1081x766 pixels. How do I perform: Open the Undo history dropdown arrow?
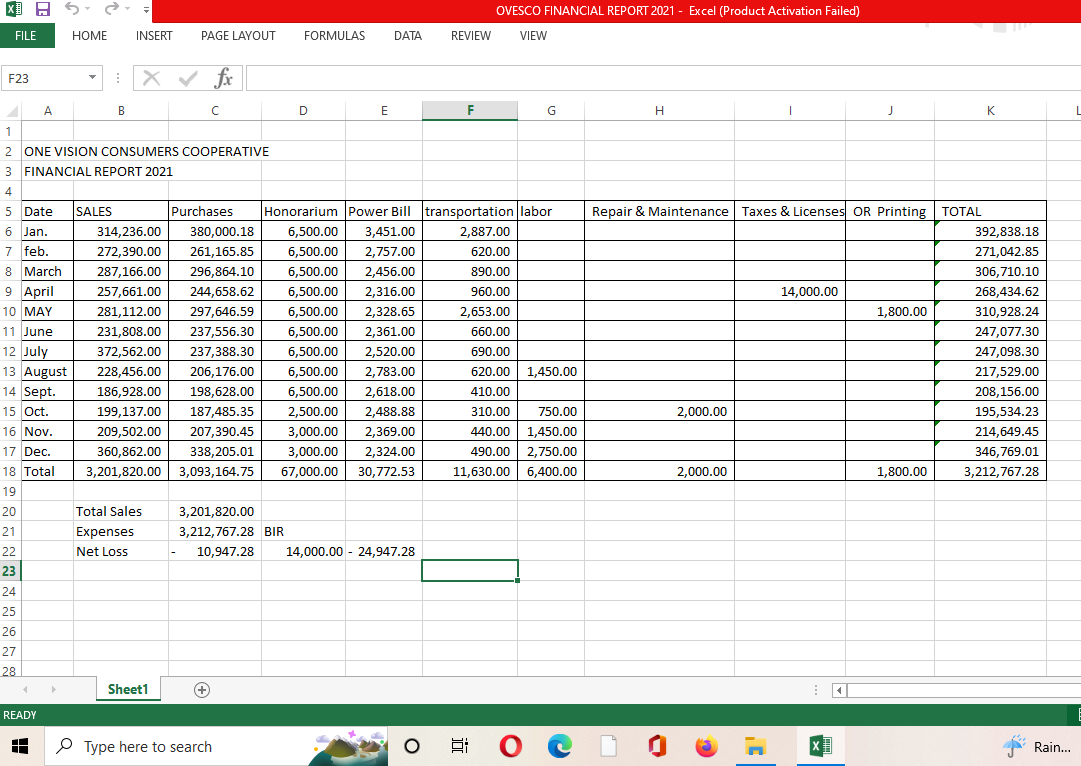[88, 10]
